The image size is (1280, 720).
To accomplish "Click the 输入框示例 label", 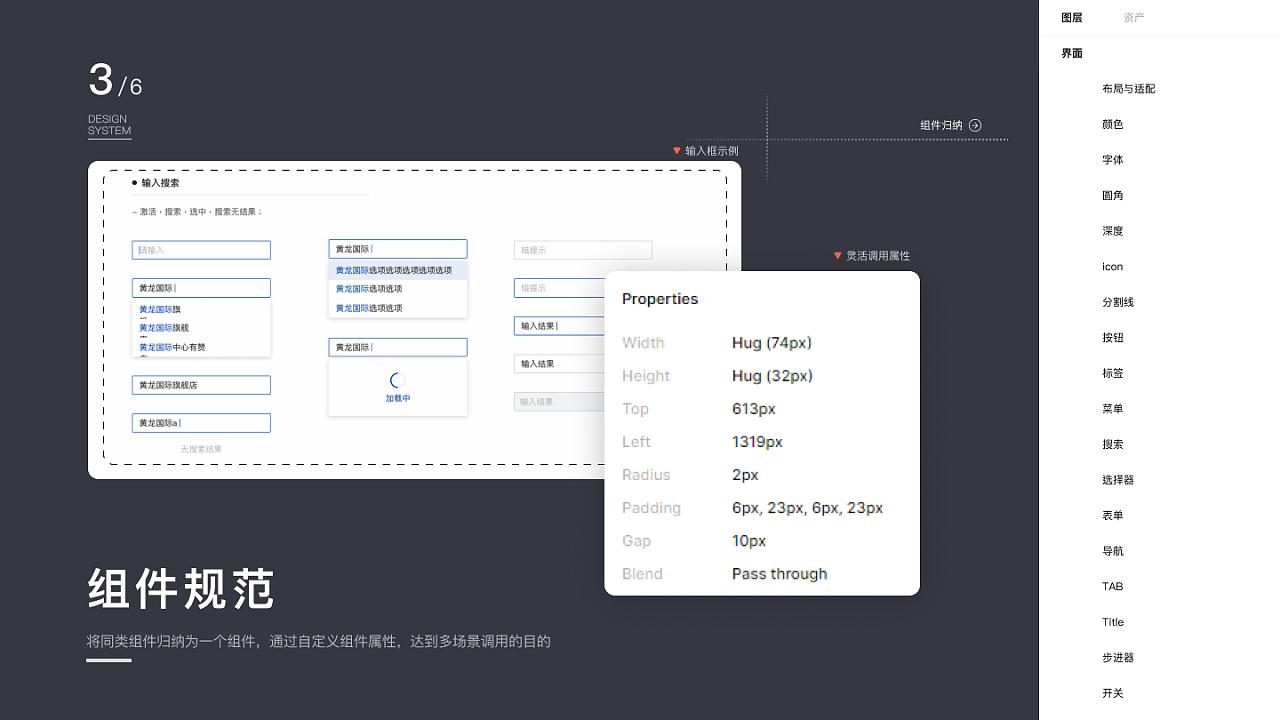I will coord(712,151).
